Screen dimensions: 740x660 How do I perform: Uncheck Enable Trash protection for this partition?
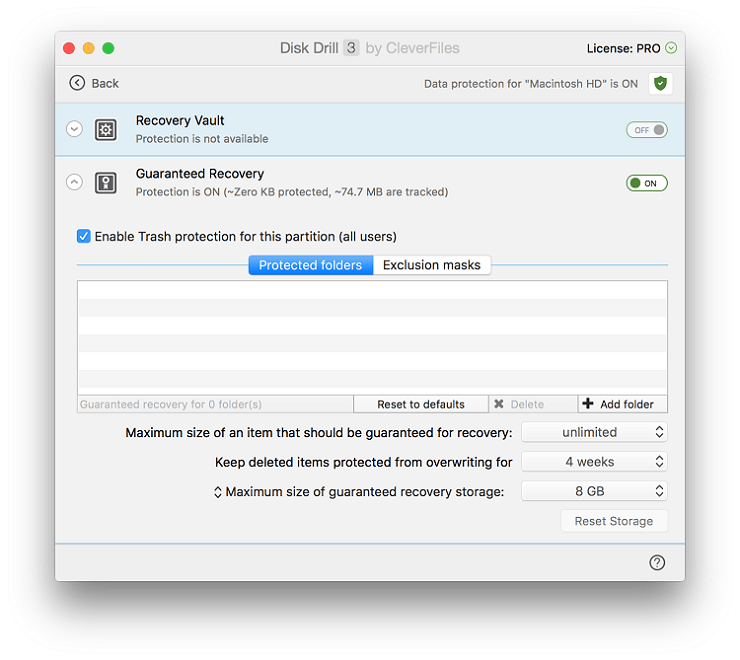pyautogui.click(x=84, y=236)
